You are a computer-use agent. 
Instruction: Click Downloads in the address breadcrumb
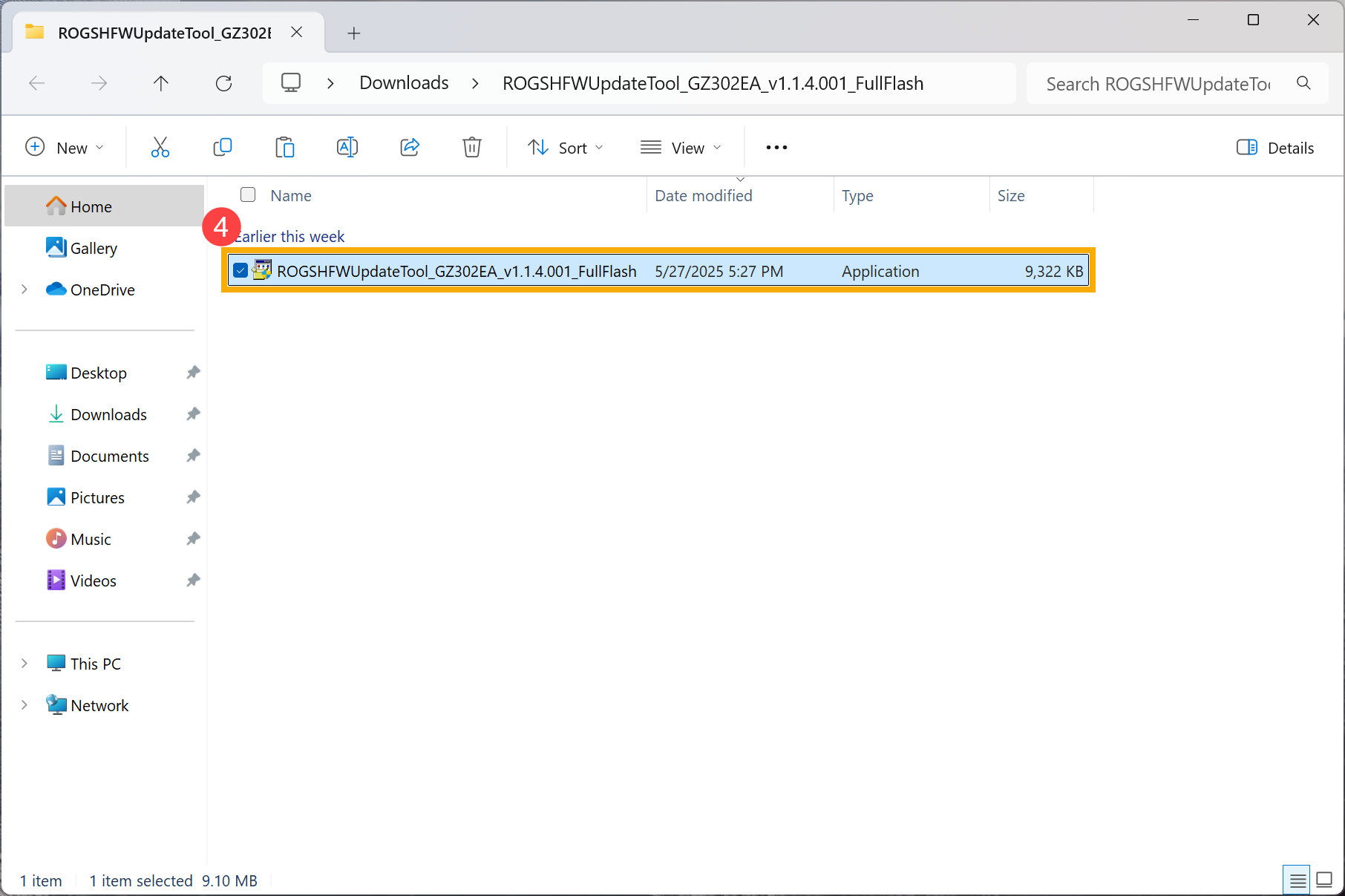tap(404, 82)
